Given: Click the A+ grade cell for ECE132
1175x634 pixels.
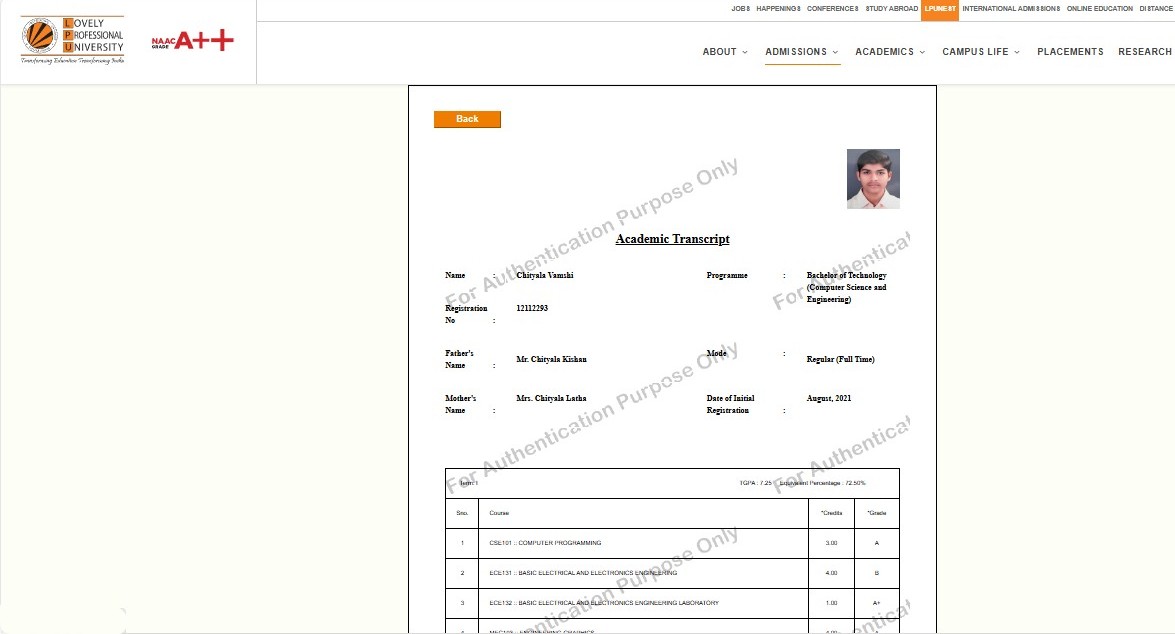Looking at the screenshot, I should (x=877, y=603).
